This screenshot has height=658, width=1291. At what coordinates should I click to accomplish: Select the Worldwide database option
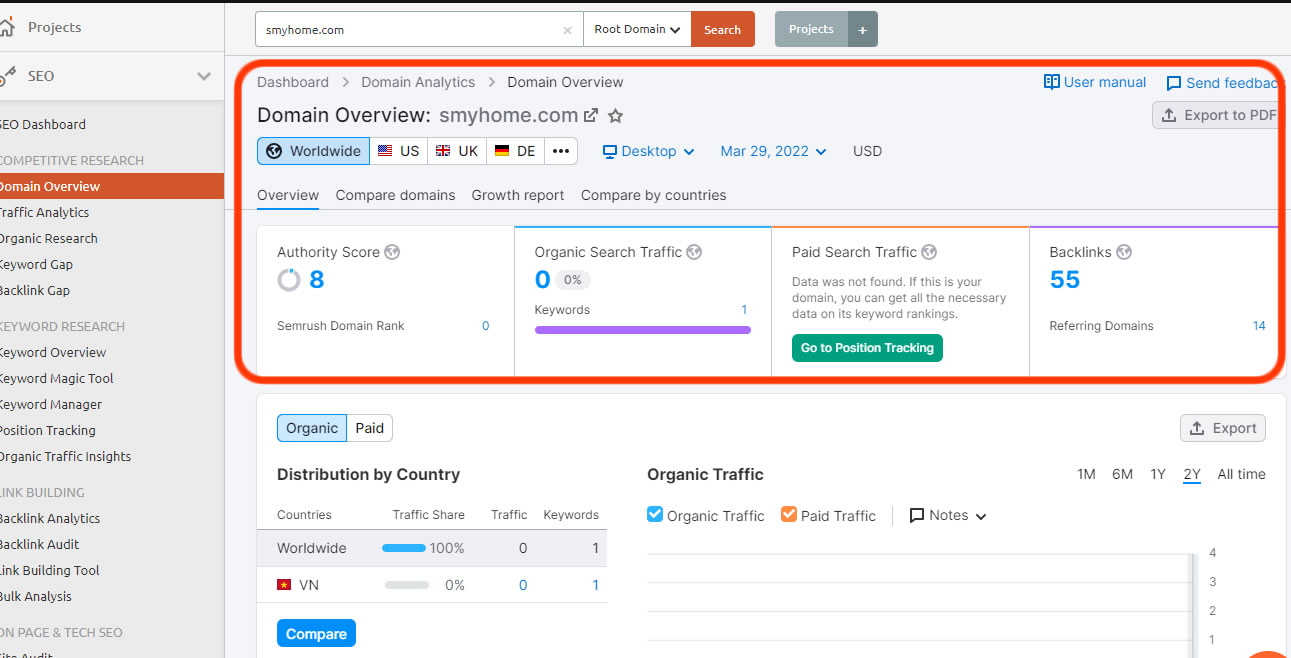tap(313, 151)
